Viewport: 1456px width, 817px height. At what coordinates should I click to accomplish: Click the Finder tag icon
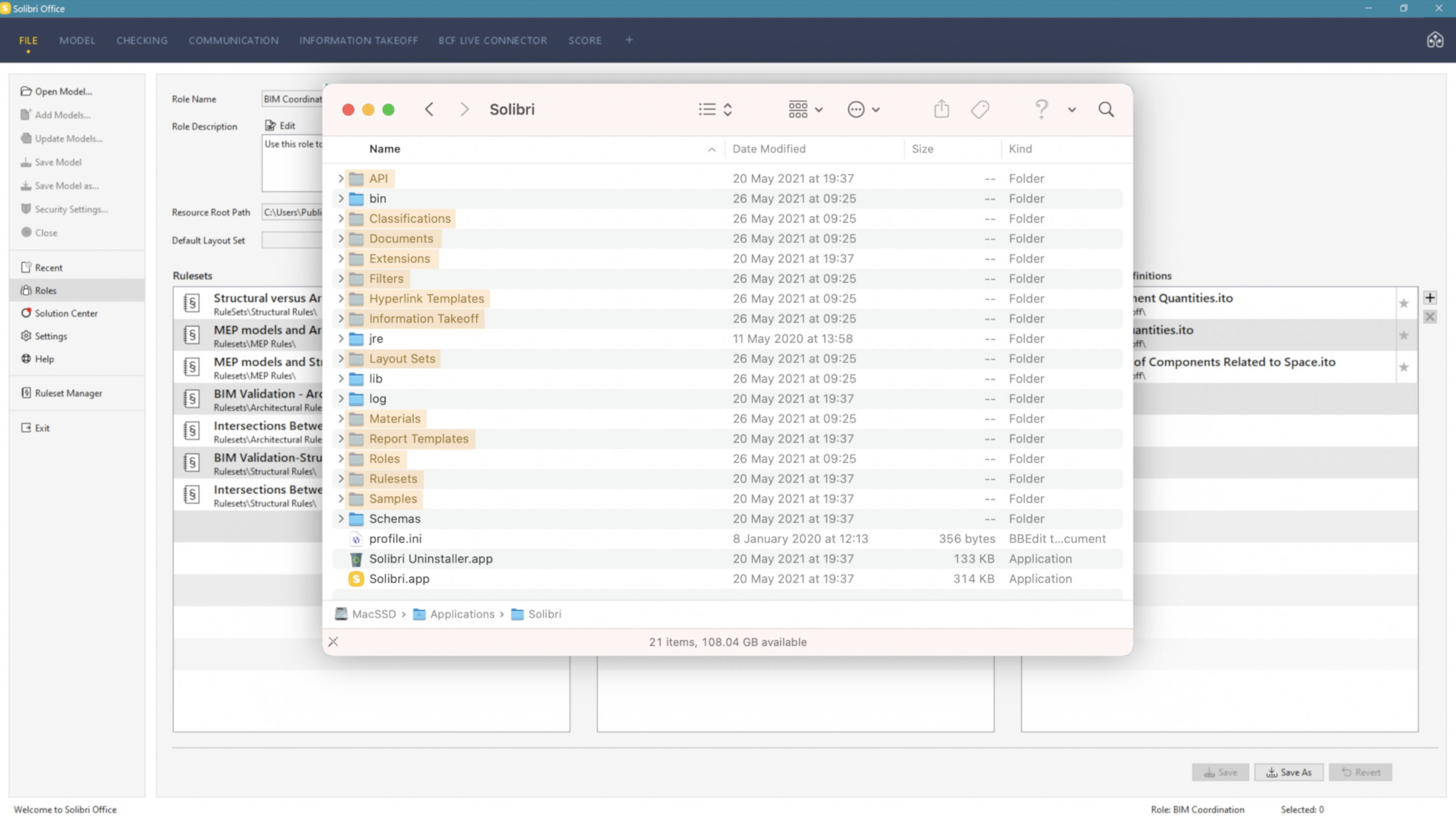pos(980,109)
